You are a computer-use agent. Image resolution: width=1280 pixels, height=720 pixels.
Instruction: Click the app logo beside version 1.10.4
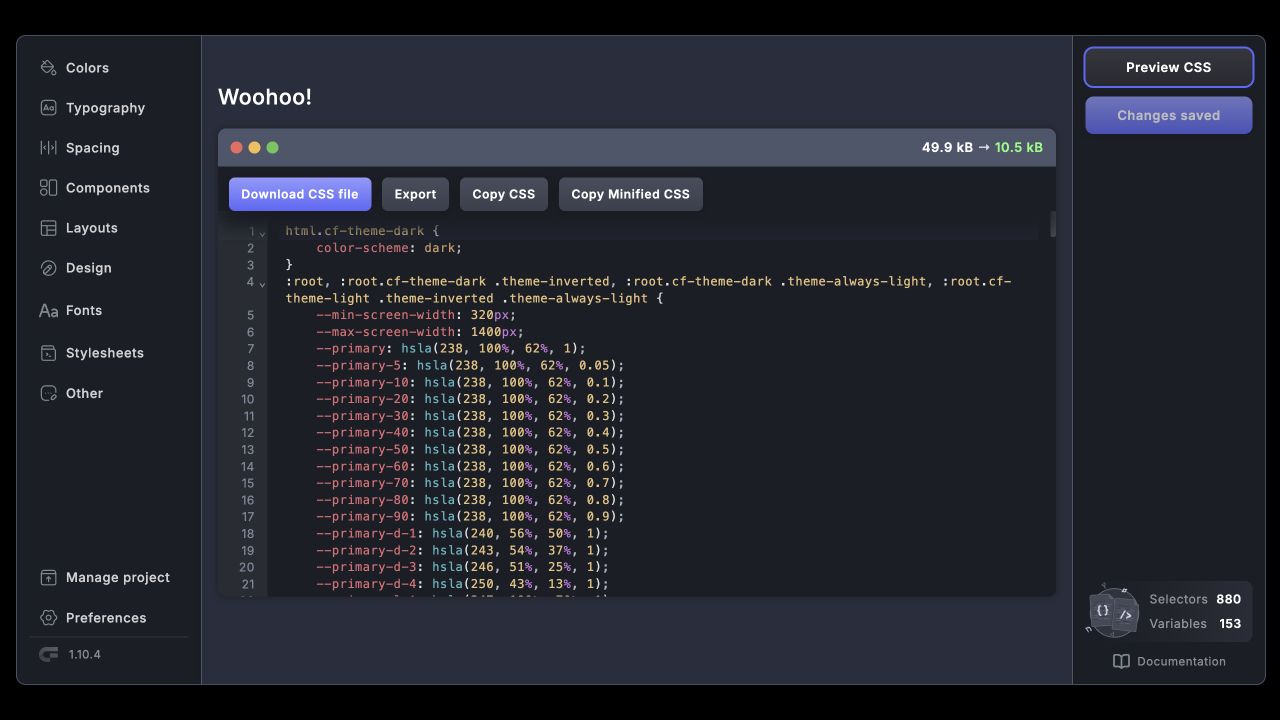[x=48, y=655]
